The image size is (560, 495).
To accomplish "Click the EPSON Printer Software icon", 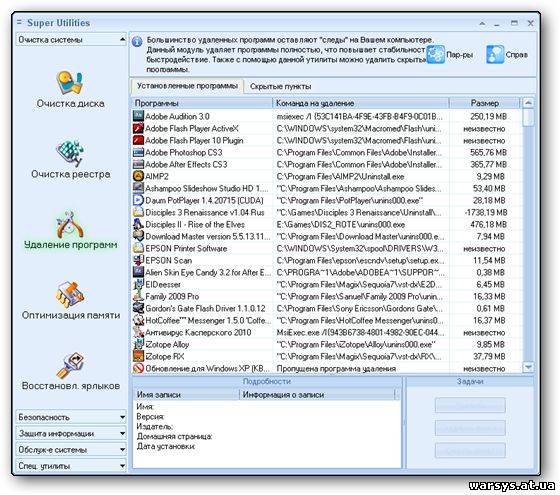I will 138,248.
